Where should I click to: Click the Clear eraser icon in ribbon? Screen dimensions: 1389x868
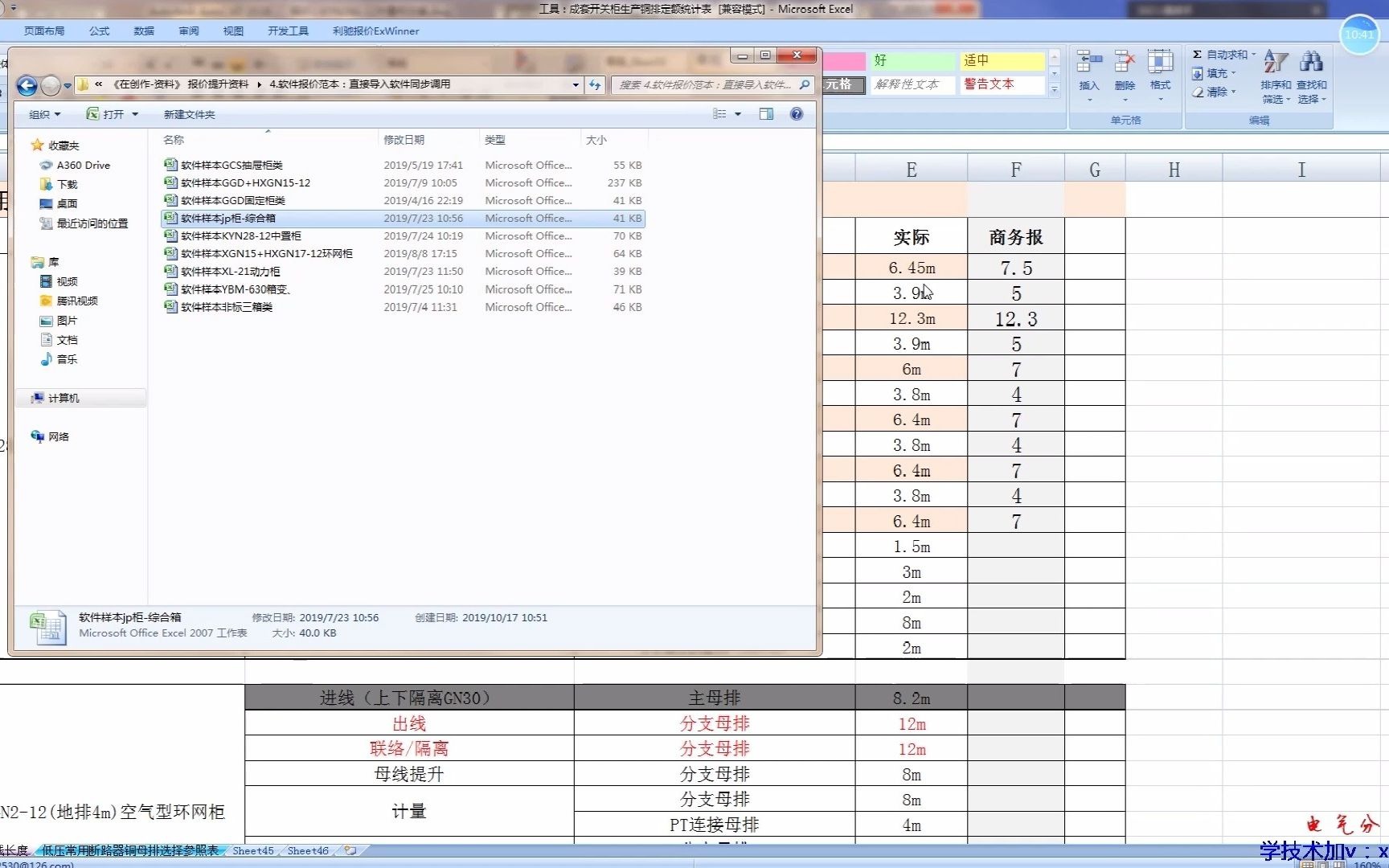pyautogui.click(x=1197, y=92)
